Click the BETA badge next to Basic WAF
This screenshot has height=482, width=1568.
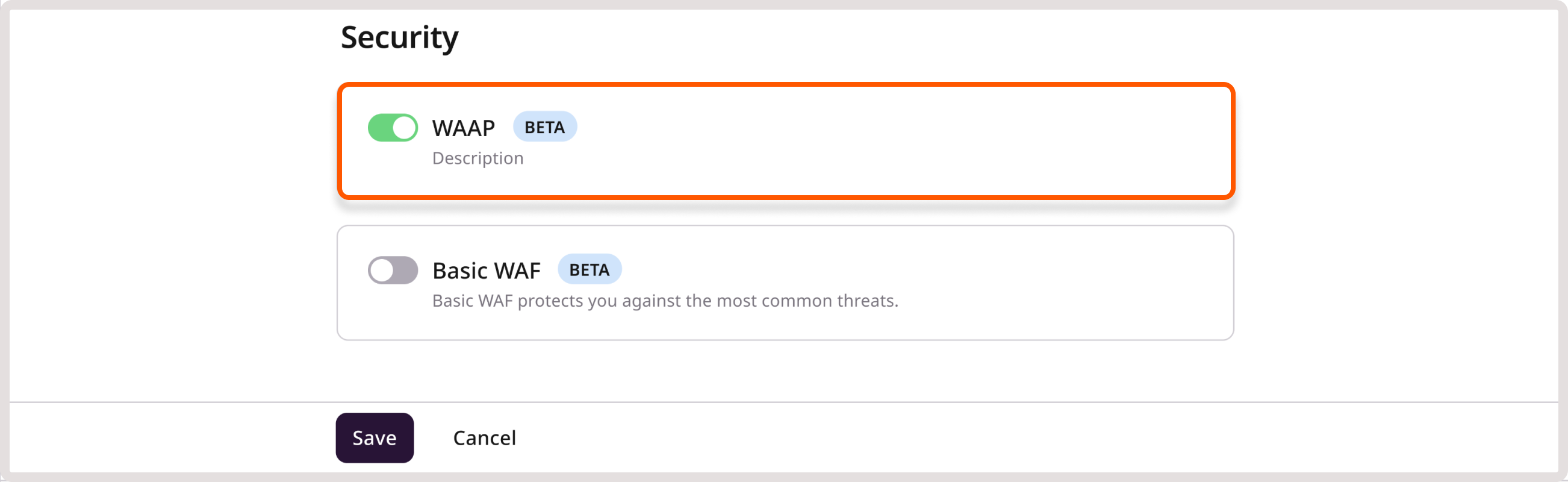[590, 269]
